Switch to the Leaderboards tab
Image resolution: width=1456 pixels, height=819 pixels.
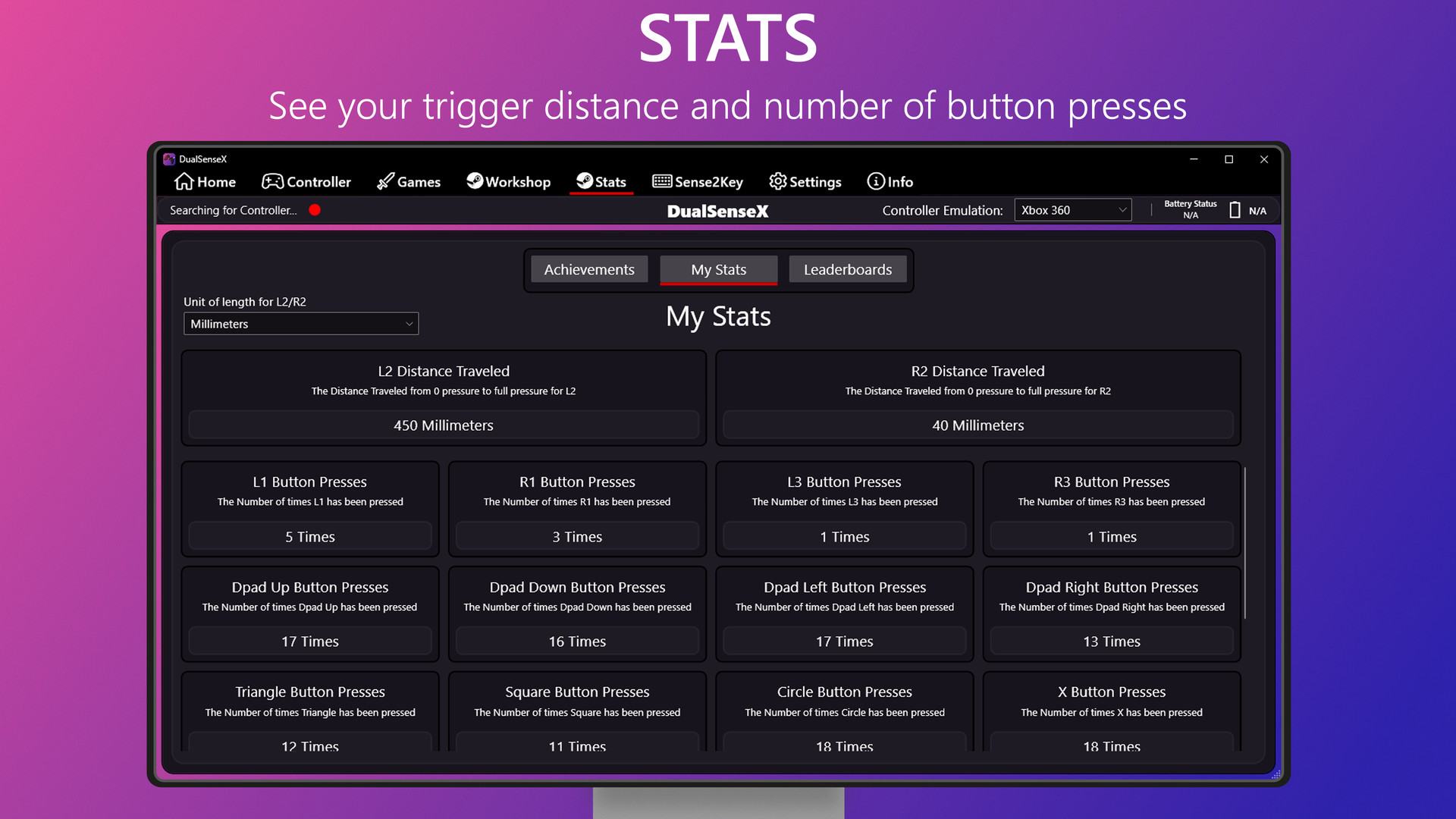(848, 269)
